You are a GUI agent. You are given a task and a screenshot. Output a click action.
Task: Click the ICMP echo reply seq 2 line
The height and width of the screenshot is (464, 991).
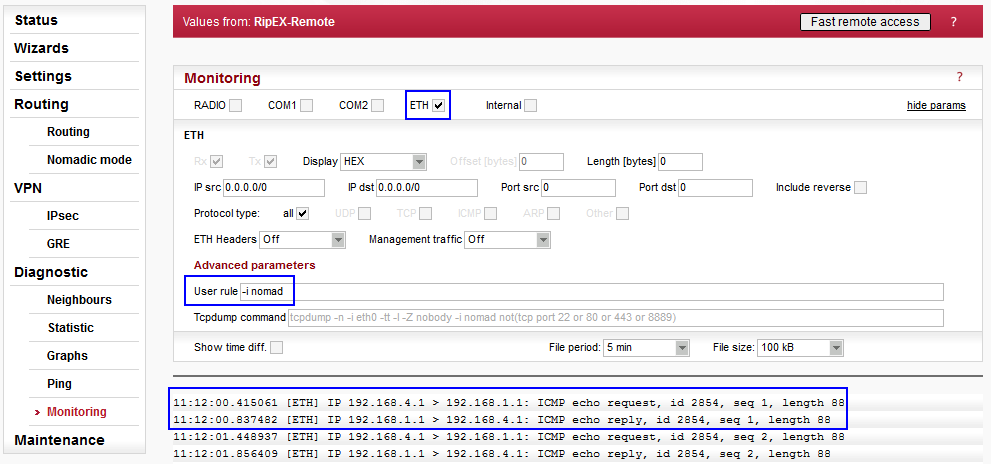501,454
